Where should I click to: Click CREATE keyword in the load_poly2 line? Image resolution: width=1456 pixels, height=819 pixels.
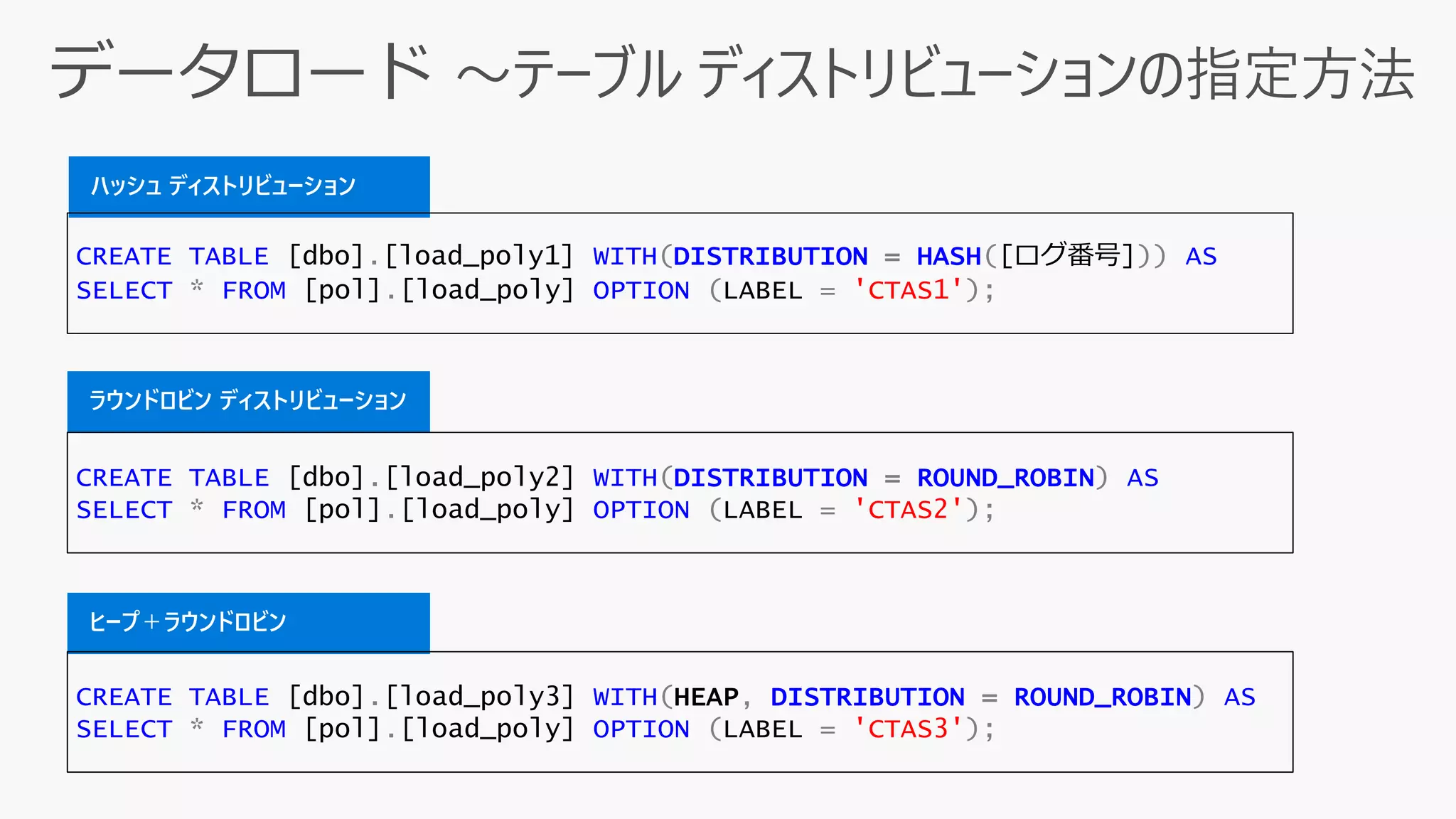pos(124,478)
